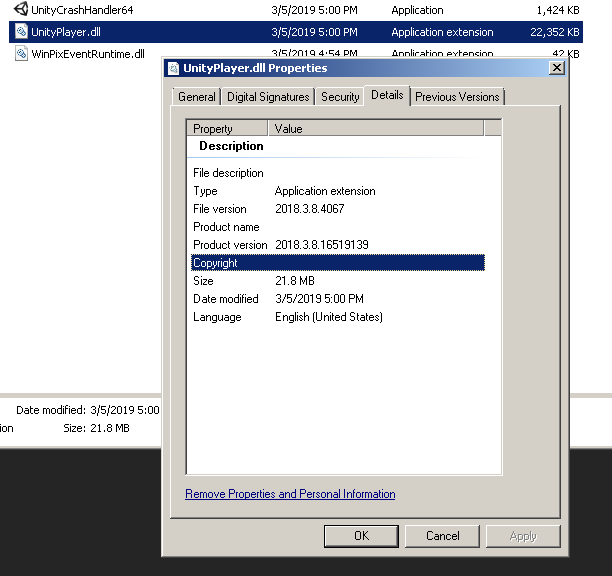Select the Copyright property row
Screen dimensions: 612x576
pyautogui.click(x=338, y=263)
